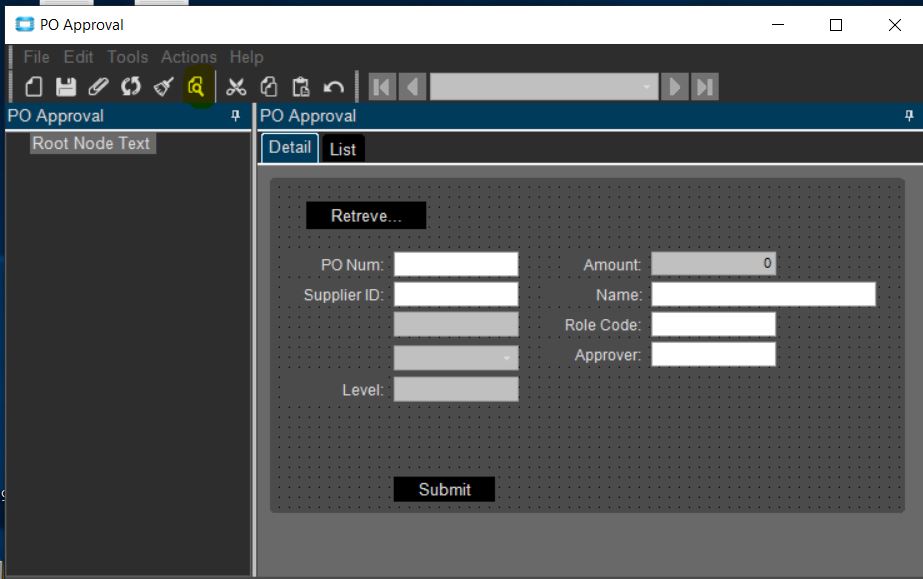Click the Undo arrow icon
The width and height of the screenshot is (923, 579).
click(x=334, y=87)
